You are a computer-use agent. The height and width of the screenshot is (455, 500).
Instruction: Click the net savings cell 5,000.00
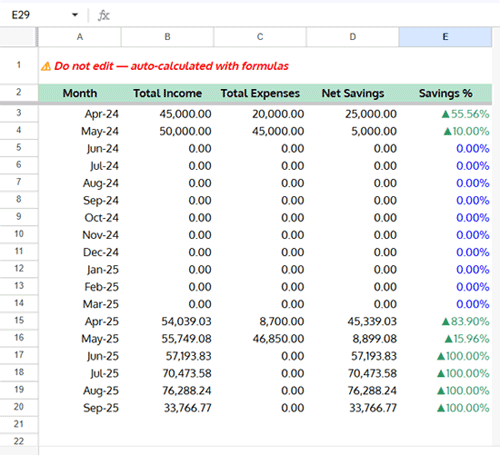tap(353, 131)
